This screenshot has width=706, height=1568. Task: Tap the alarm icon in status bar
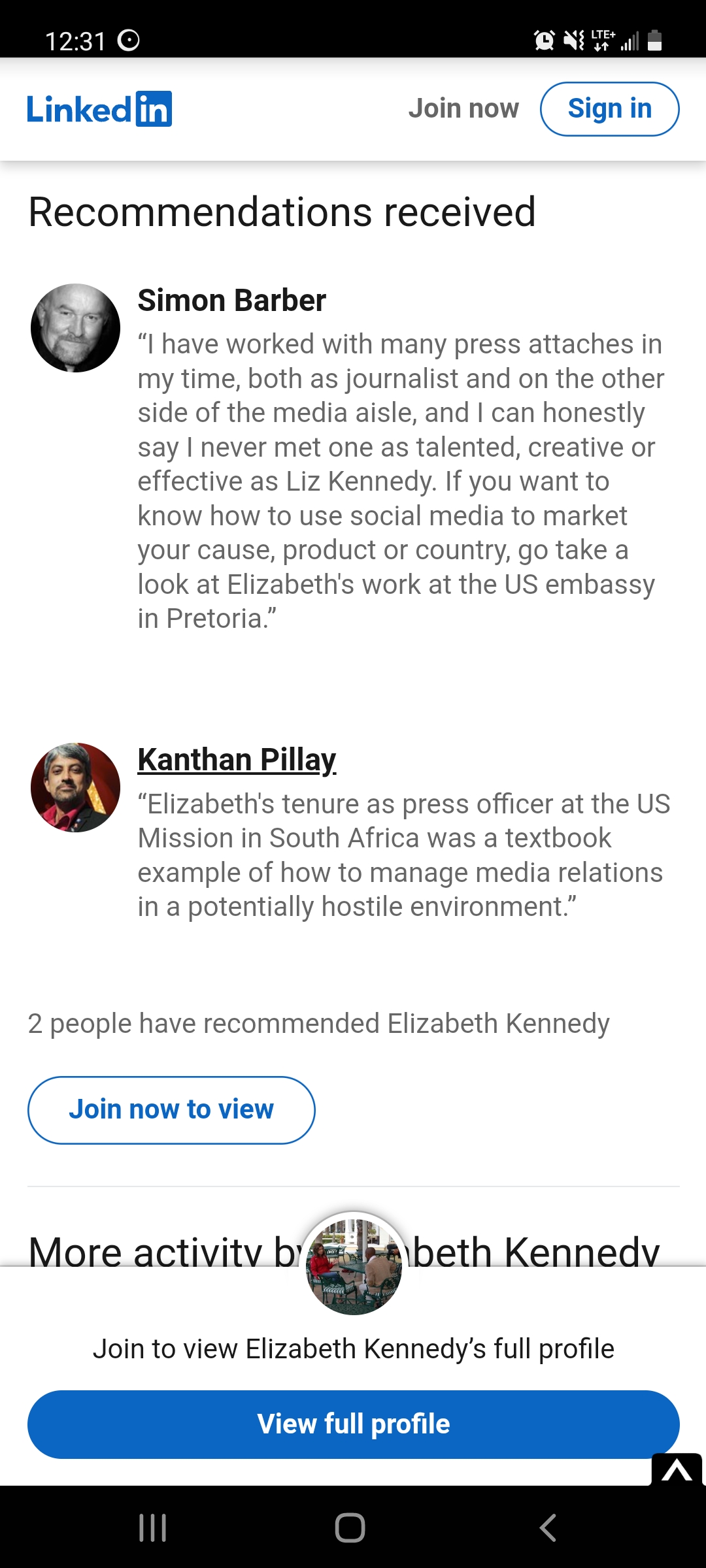544,41
